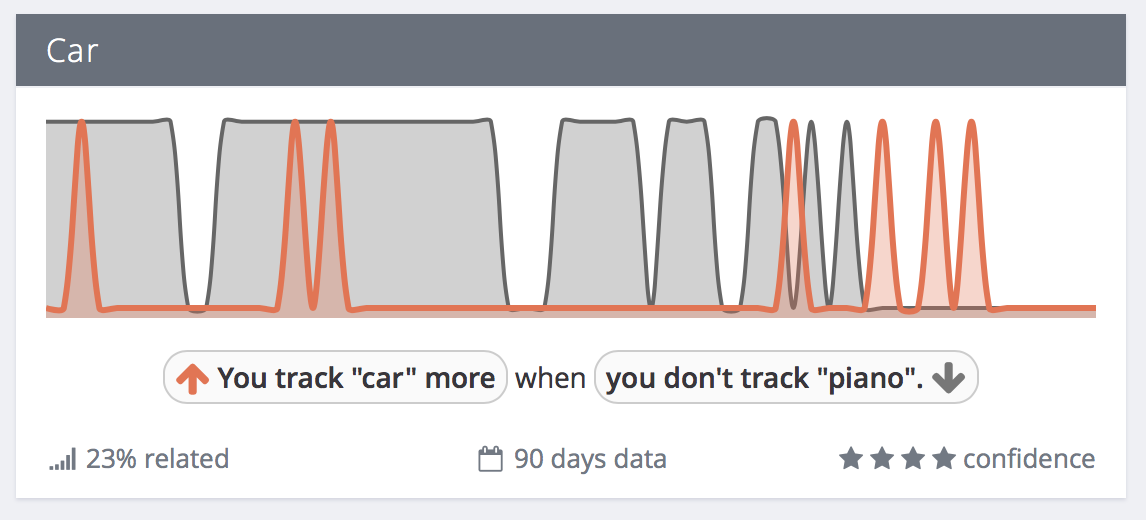1146x520 pixels.
Task: Select the 'You track "car" more' pill
Action: point(335,377)
